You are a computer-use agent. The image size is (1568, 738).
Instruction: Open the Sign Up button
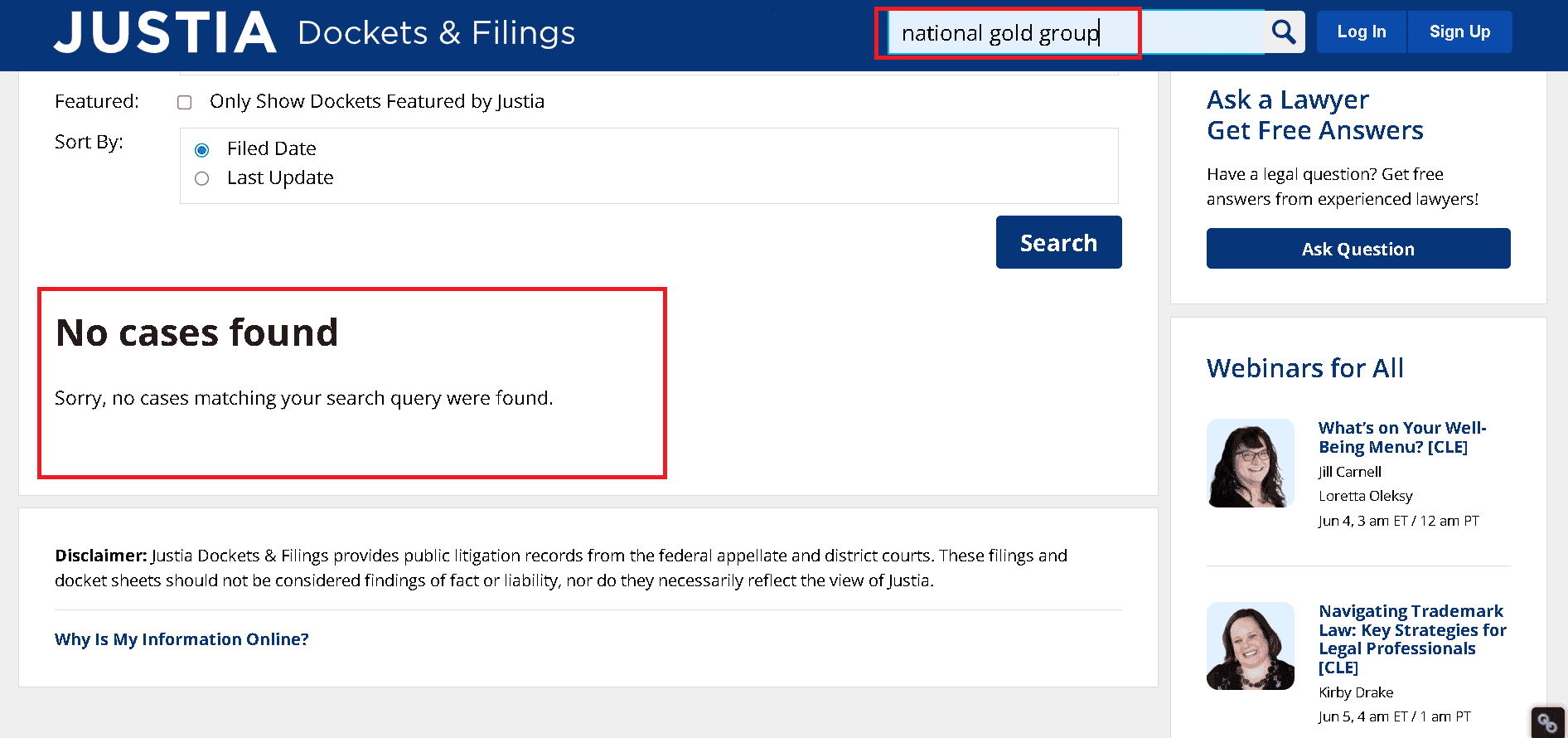click(1459, 32)
